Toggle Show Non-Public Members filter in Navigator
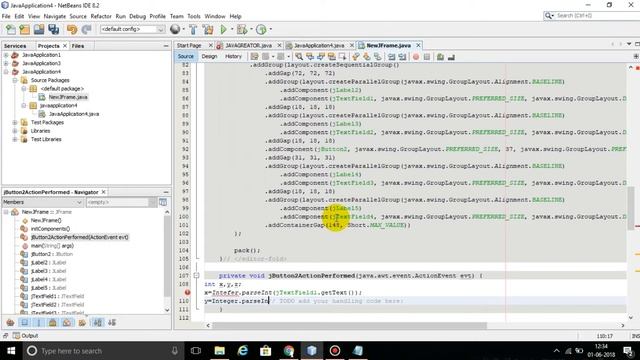The height and width of the screenshot is (360, 640). (53, 322)
